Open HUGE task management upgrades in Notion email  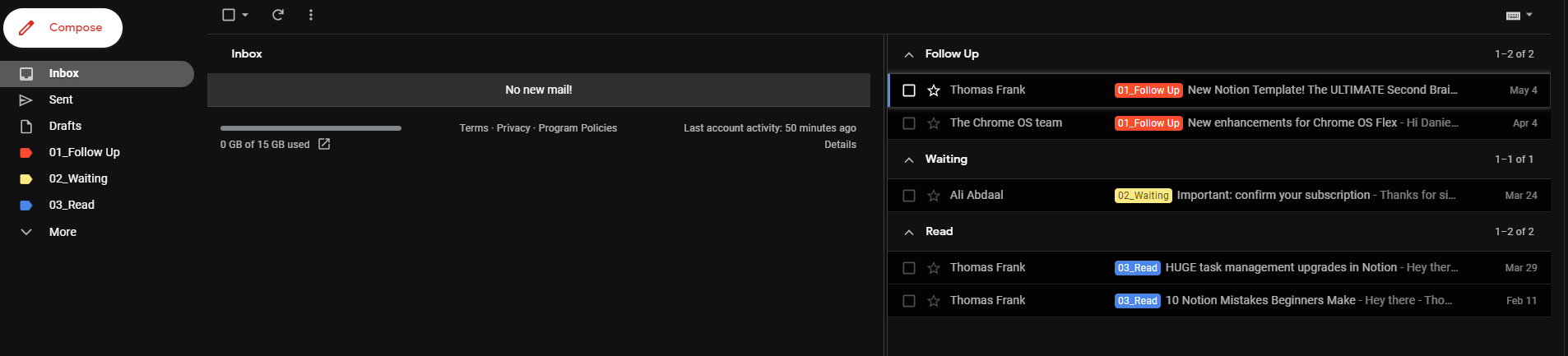coord(1281,267)
